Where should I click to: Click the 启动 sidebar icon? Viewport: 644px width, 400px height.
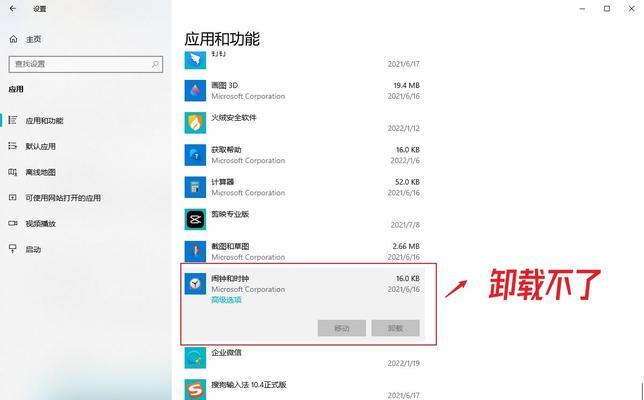point(13,249)
